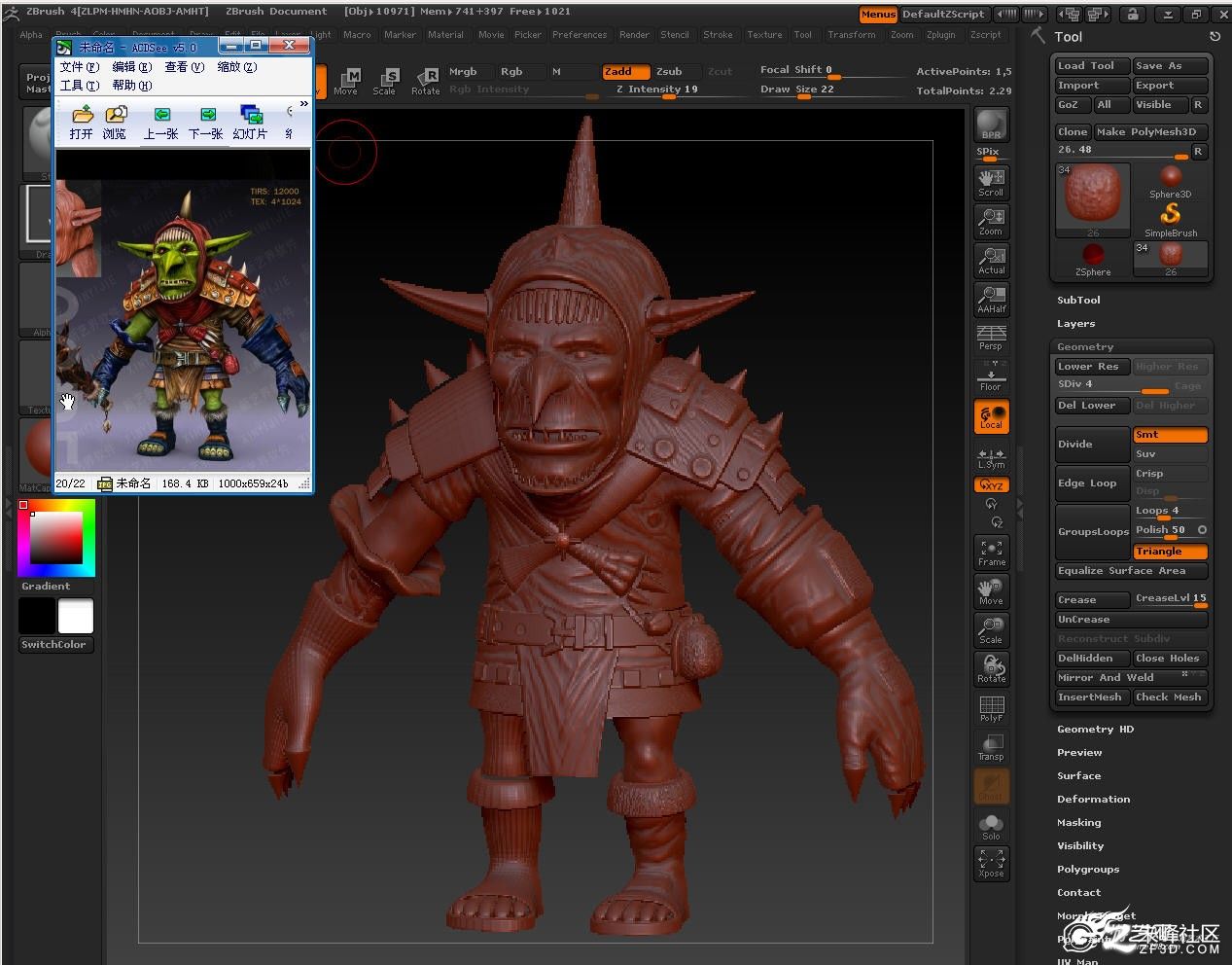This screenshot has width=1232, height=965.
Task: Click the Mirror And Weld button
Action: (1132, 678)
